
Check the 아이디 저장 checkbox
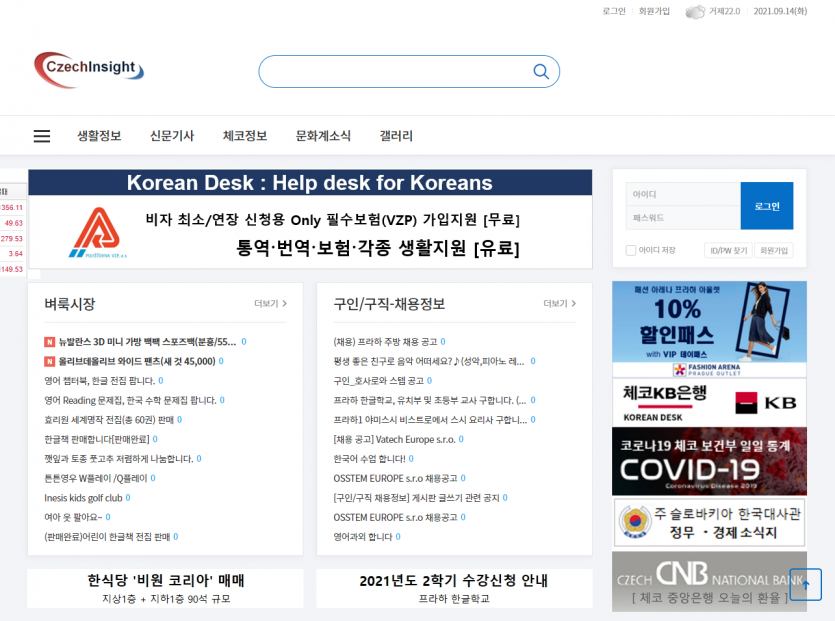pyautogui.click(x=631, y=250)
